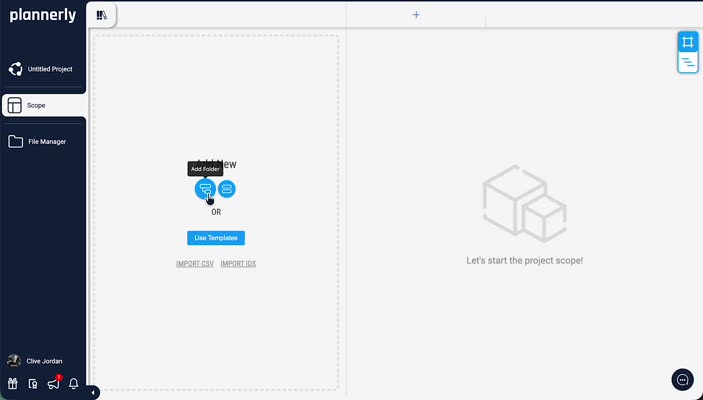Select Scope in the sidebar
This screenshot has height=400, width=703.
click(43, 105)
